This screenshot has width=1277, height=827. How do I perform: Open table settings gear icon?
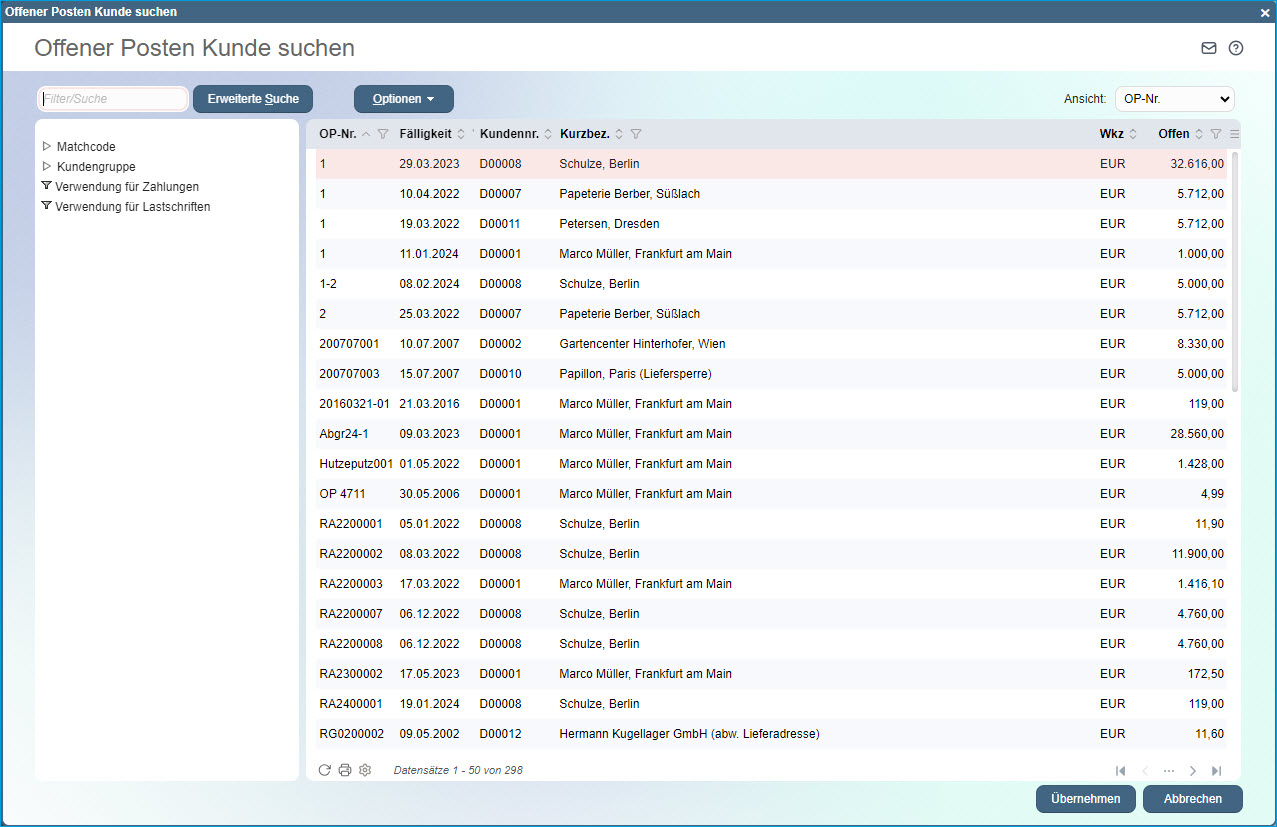pos(365,770)
